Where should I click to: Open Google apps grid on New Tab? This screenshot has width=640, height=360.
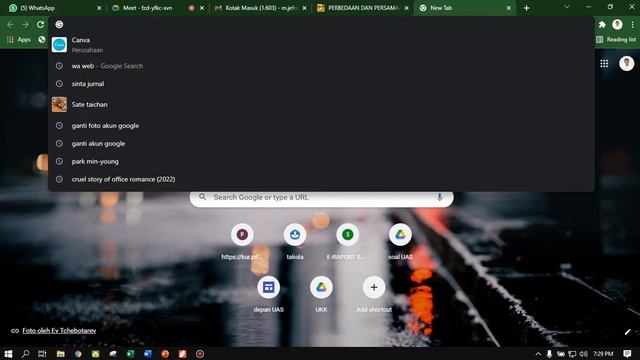pos(604,63)
